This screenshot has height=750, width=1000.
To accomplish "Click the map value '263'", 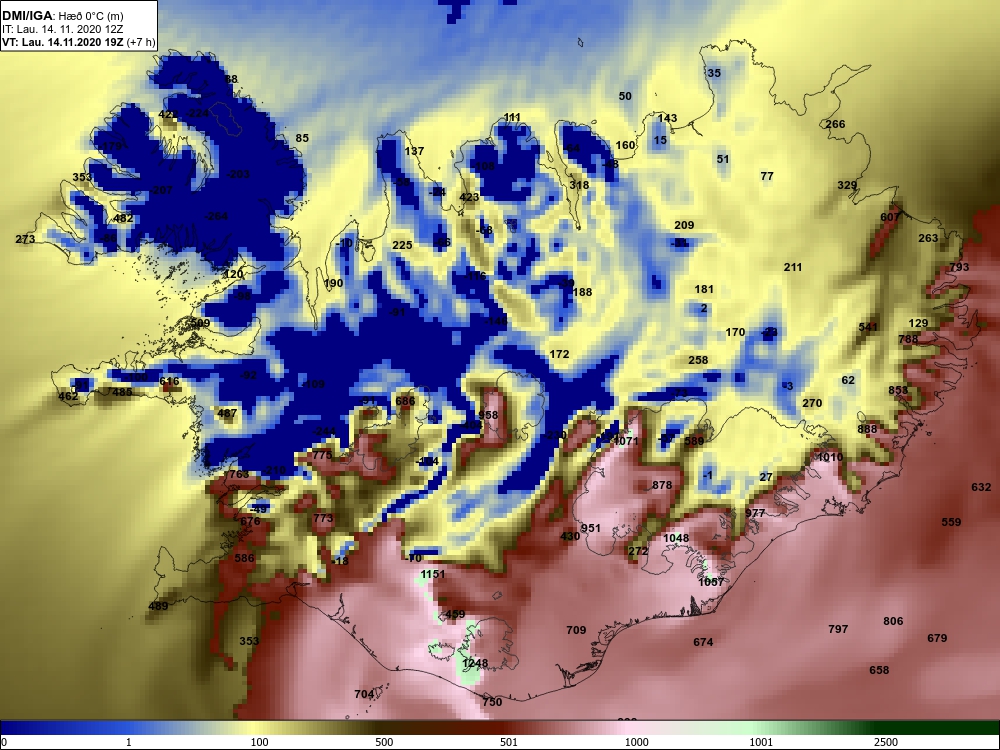I will point(928,238).
